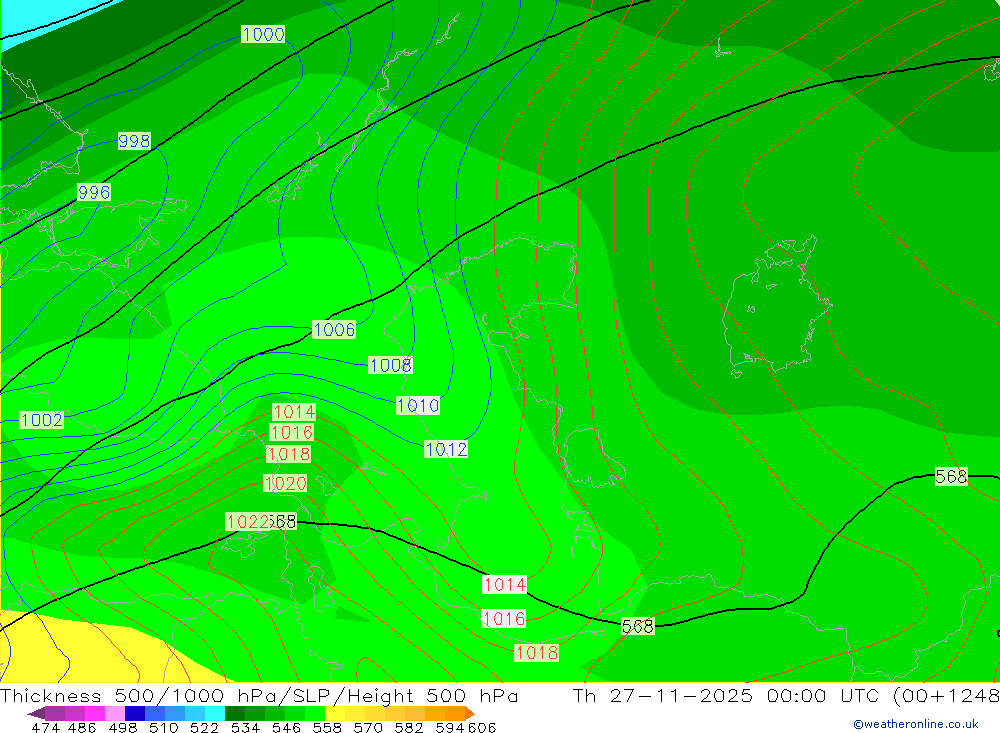Viewport: 1000px width, 733px height.
Task: Click the legend value 582
Action: pos(408,727)
